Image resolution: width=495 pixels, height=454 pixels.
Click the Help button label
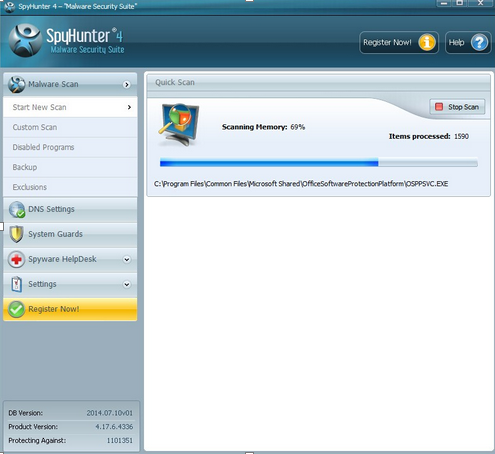(456, 42)
